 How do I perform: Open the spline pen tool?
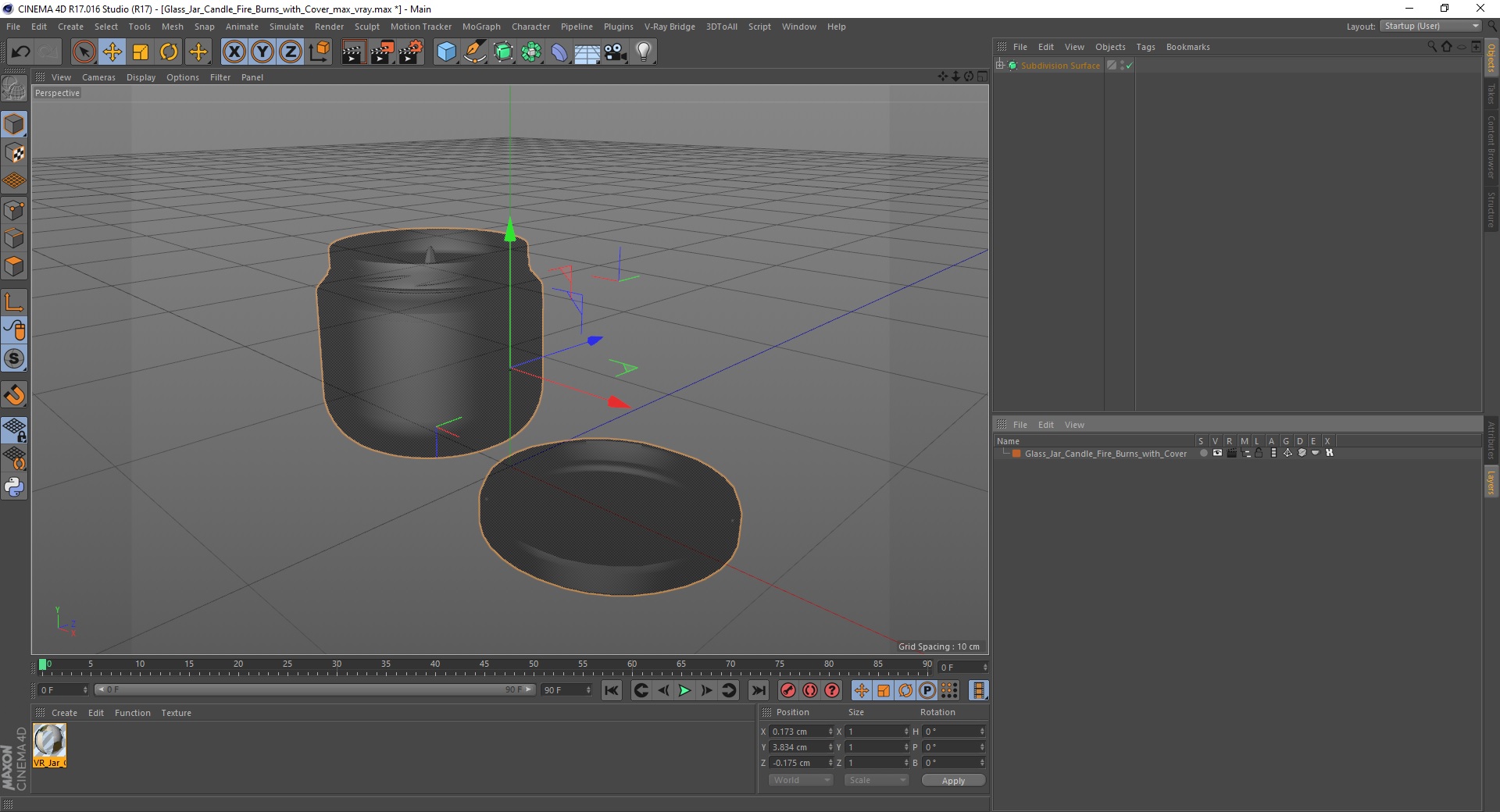pyautogui.click(x=475, y=52)
